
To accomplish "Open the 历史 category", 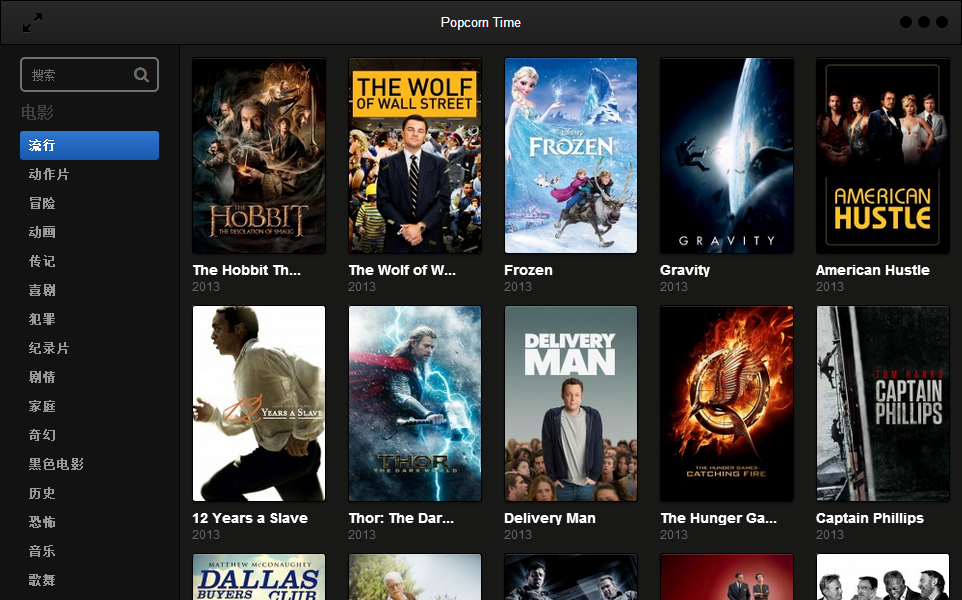I will pos(42,493).
